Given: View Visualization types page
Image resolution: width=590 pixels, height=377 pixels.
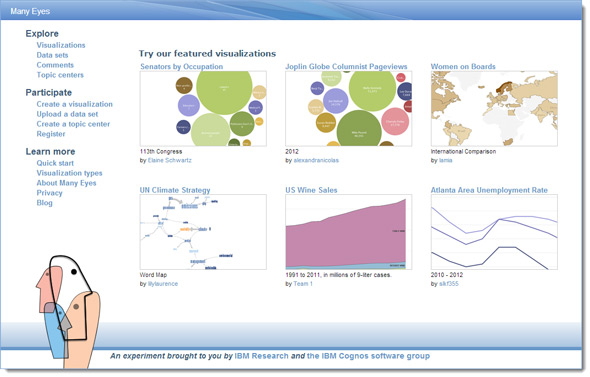Looking at the screenshot, I should coord(69,173).
